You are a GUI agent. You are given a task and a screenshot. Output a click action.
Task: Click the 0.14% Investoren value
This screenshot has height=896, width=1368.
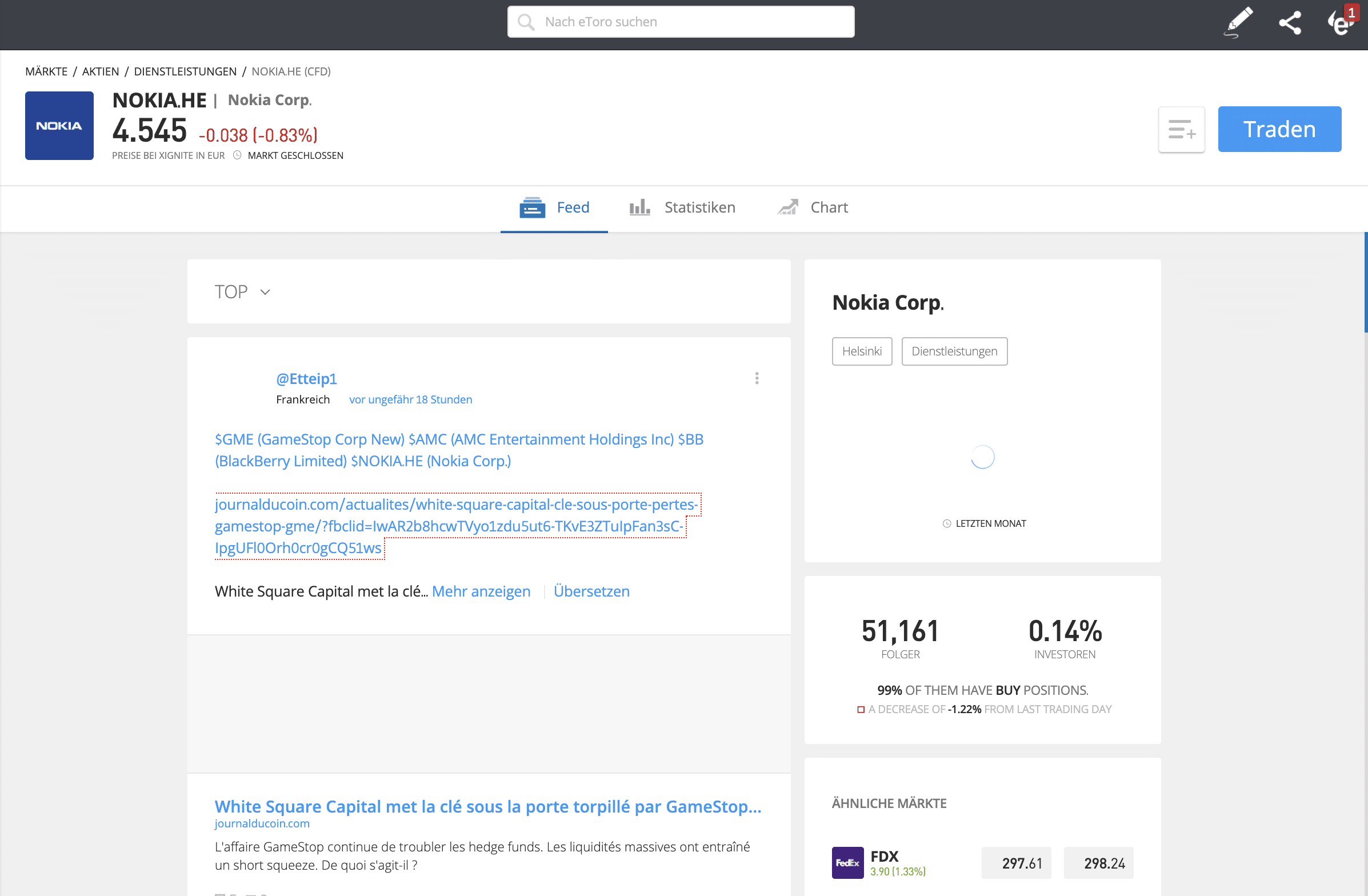[x=1065, y=631]
